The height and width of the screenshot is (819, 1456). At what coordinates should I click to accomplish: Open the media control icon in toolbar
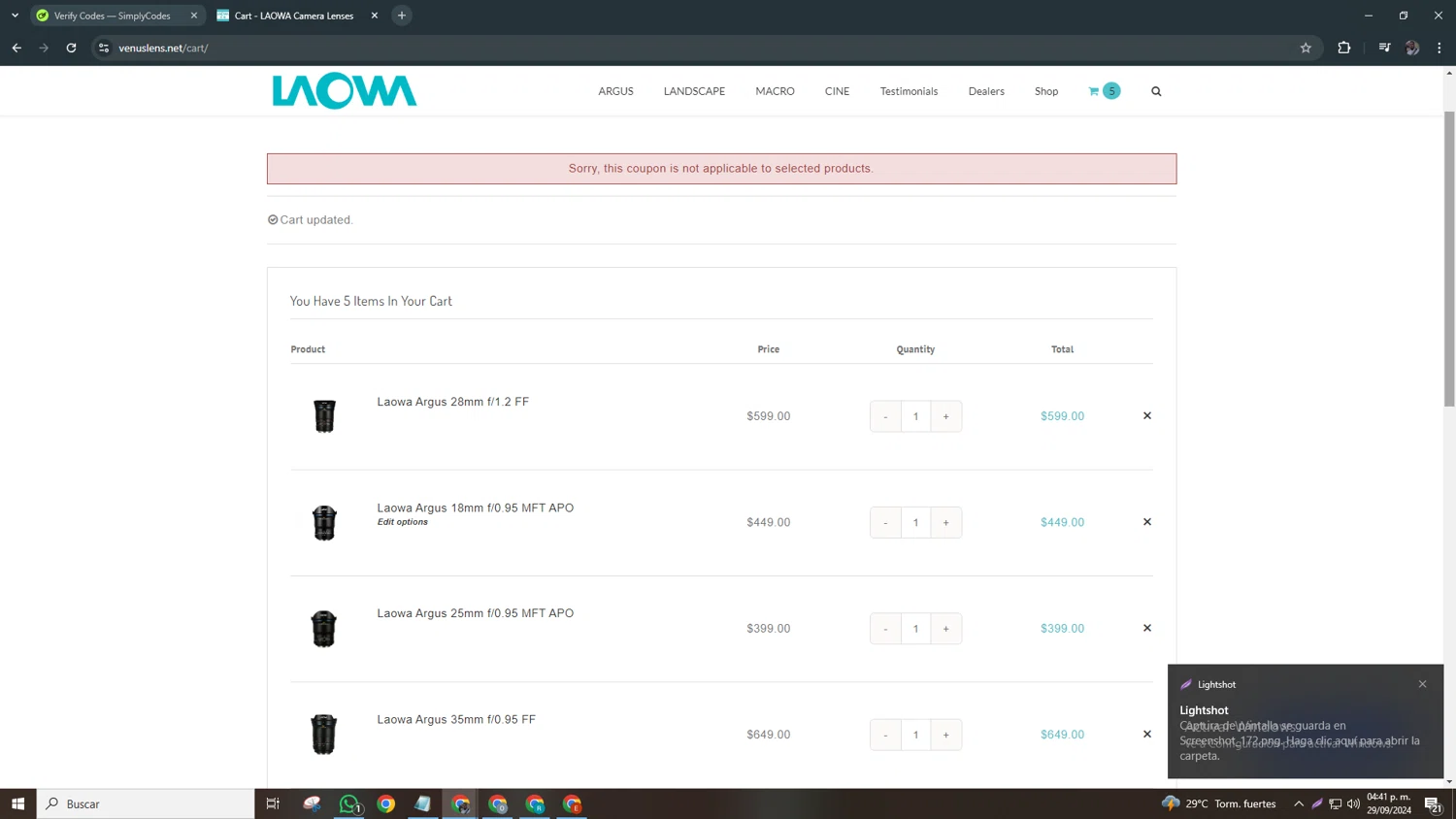click(x=1384, y=48)
